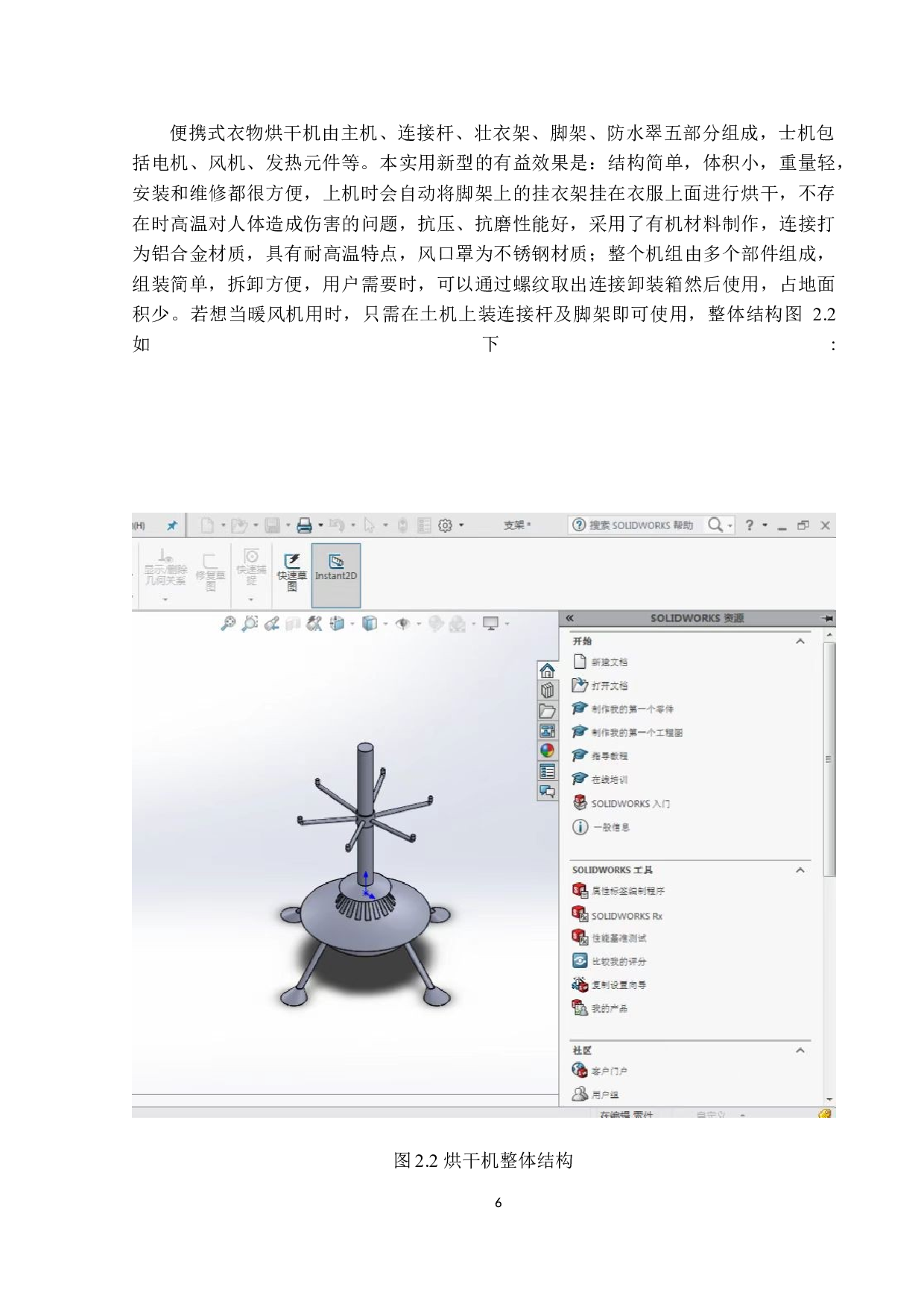Collapse the 开始 section
This screenshot has width=924, height=1307.
[x=800, y=642]
